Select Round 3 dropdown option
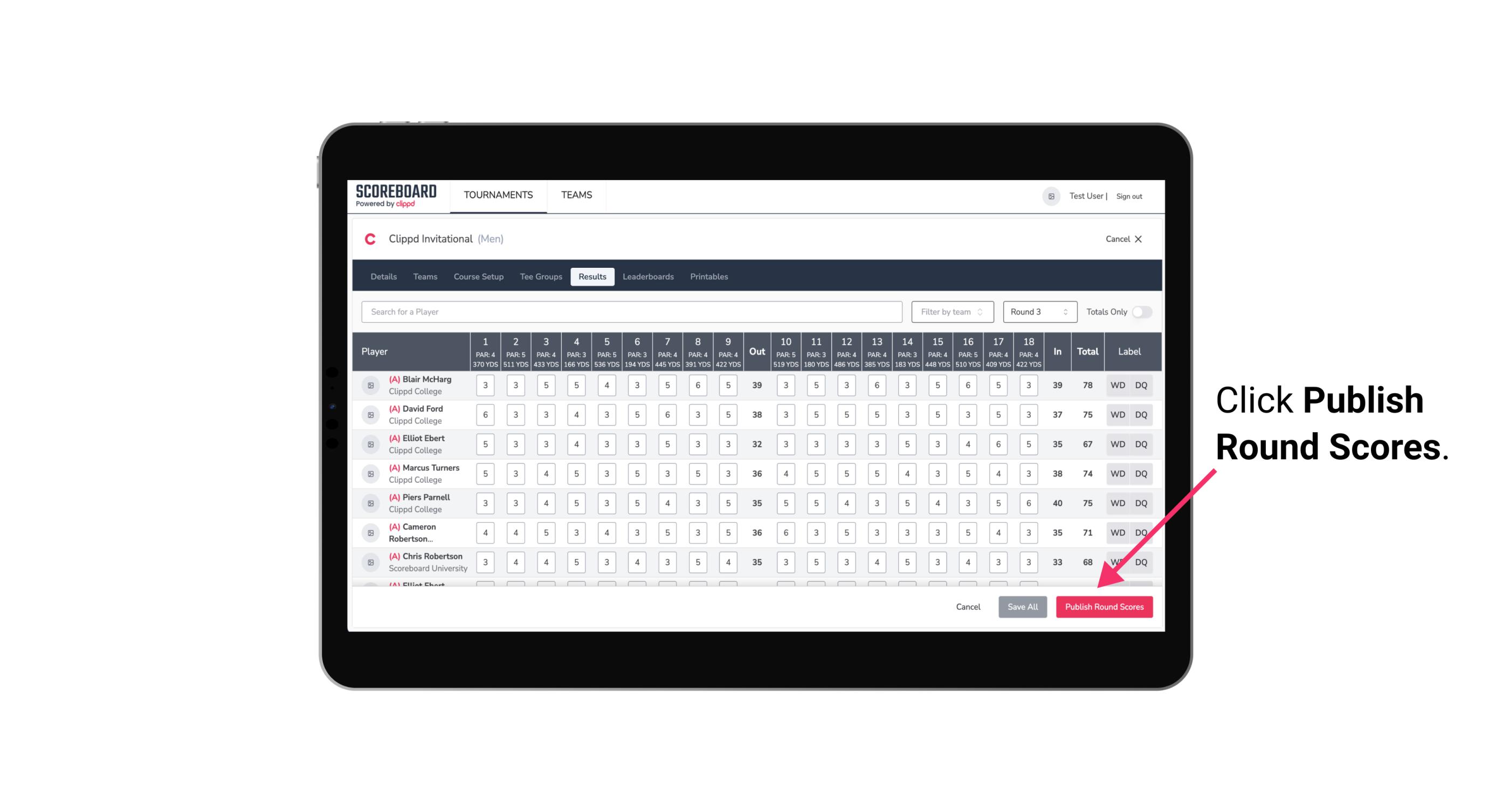 coord(1038,311)
